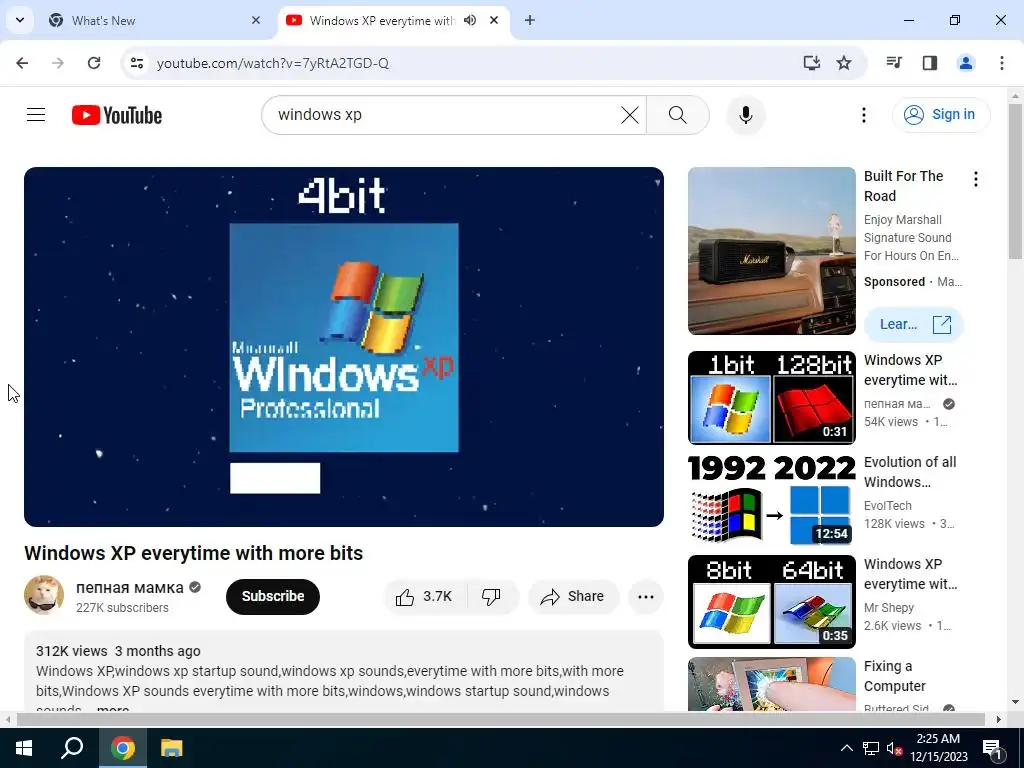Close the What's New tab
1024x768 pixels.
click(x=256, y=21)
